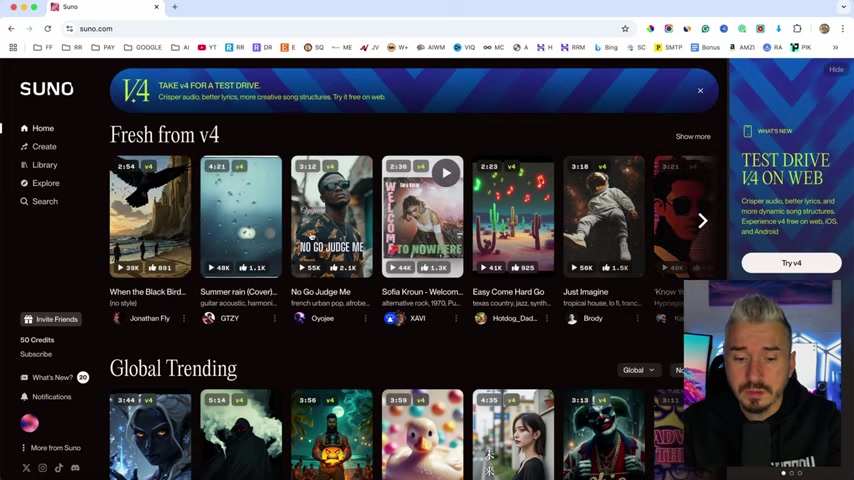Open Explore from the sidebar
Screen dimensions: 854x480
[x=40, y=183]
